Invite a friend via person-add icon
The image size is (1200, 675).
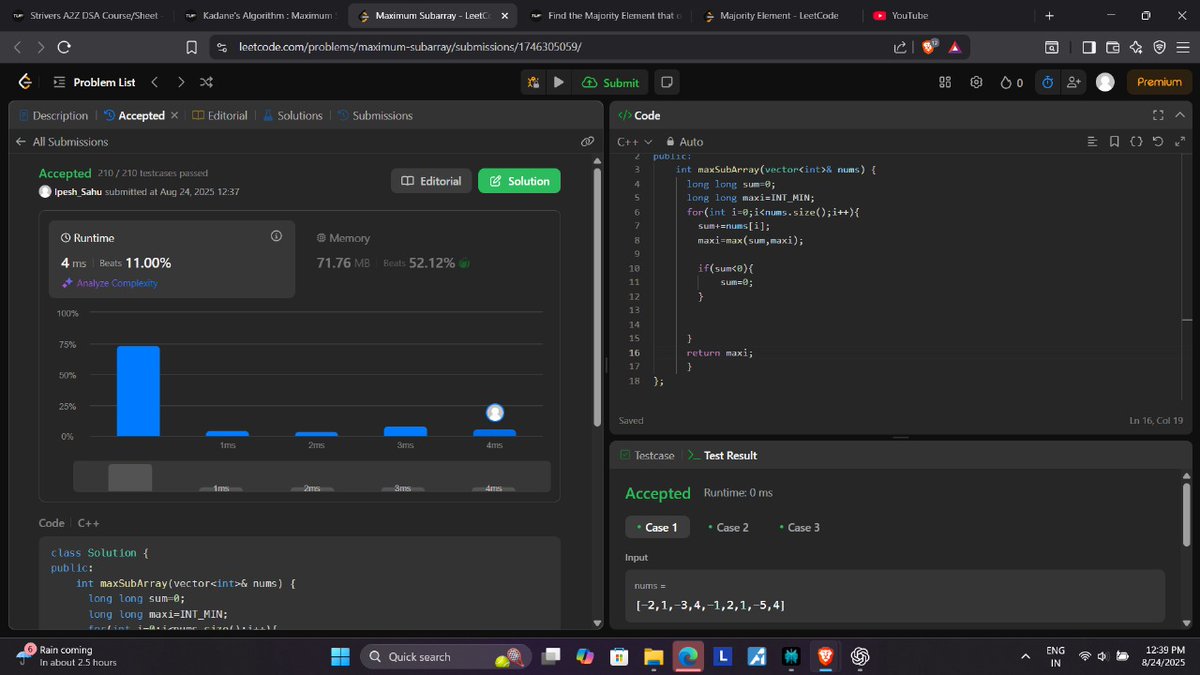tap(1072, 82)
